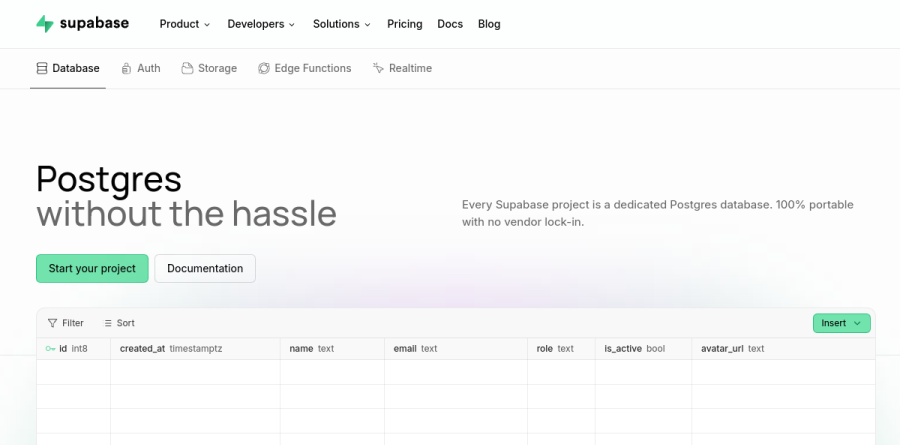
Task: Click the Sort lines icon
Action: coord(108,323)
